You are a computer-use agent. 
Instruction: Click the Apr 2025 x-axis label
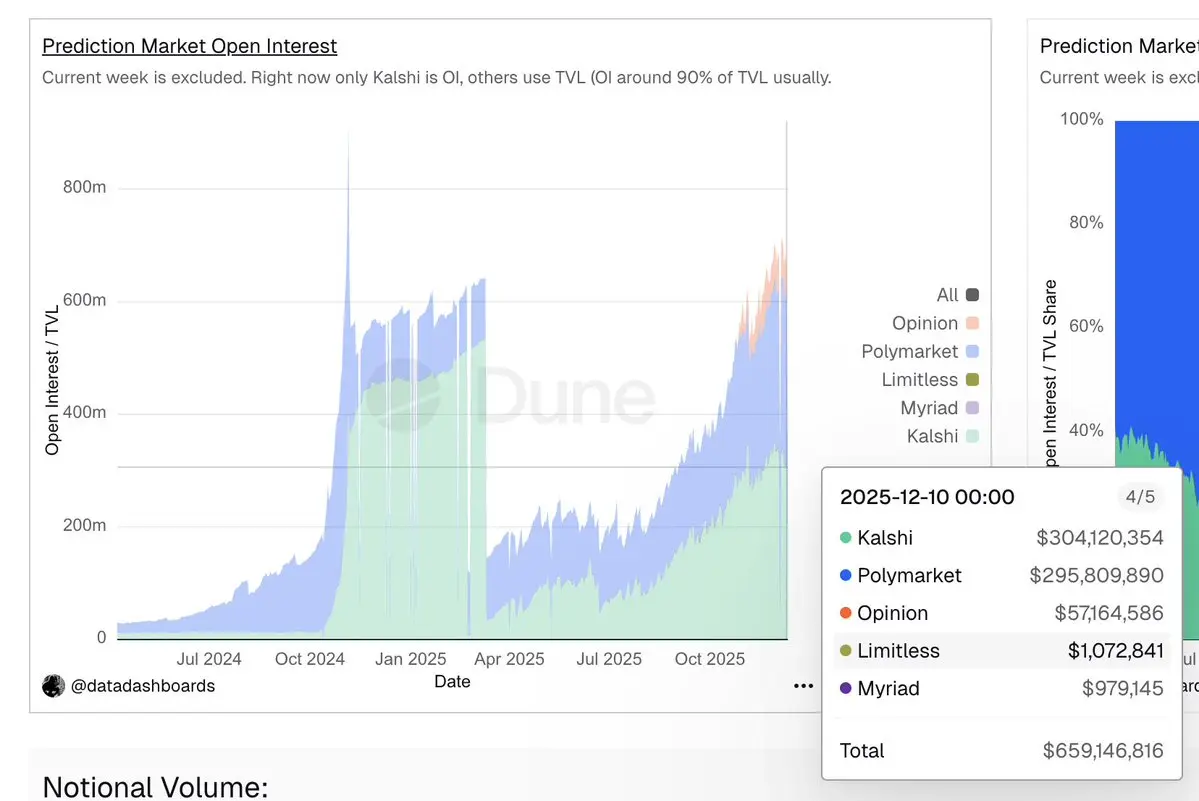click(x=509, y=659)
